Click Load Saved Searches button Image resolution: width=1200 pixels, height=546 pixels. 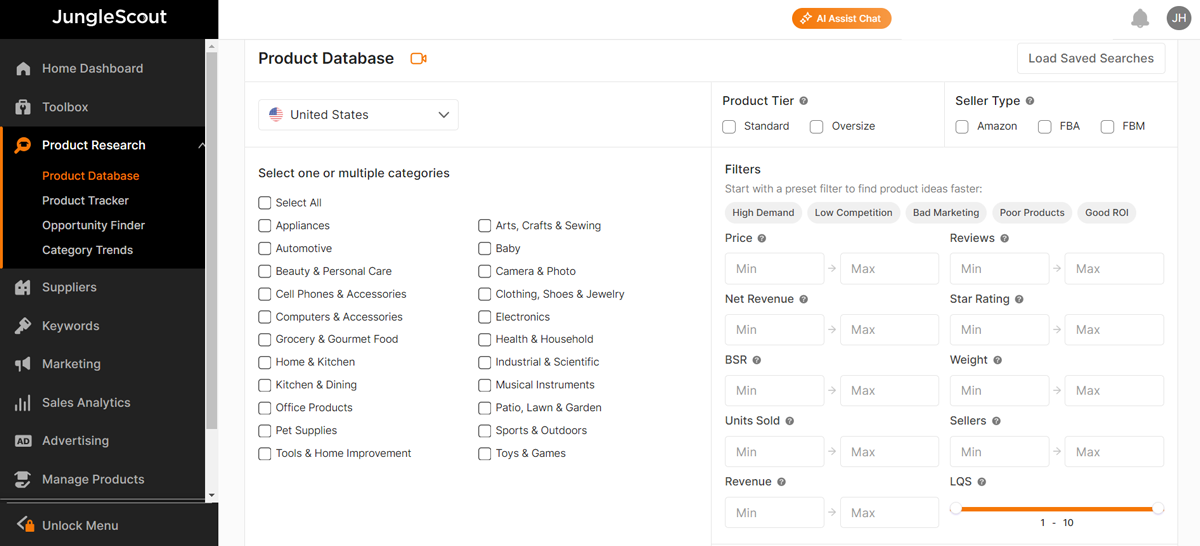(1091, 58)
